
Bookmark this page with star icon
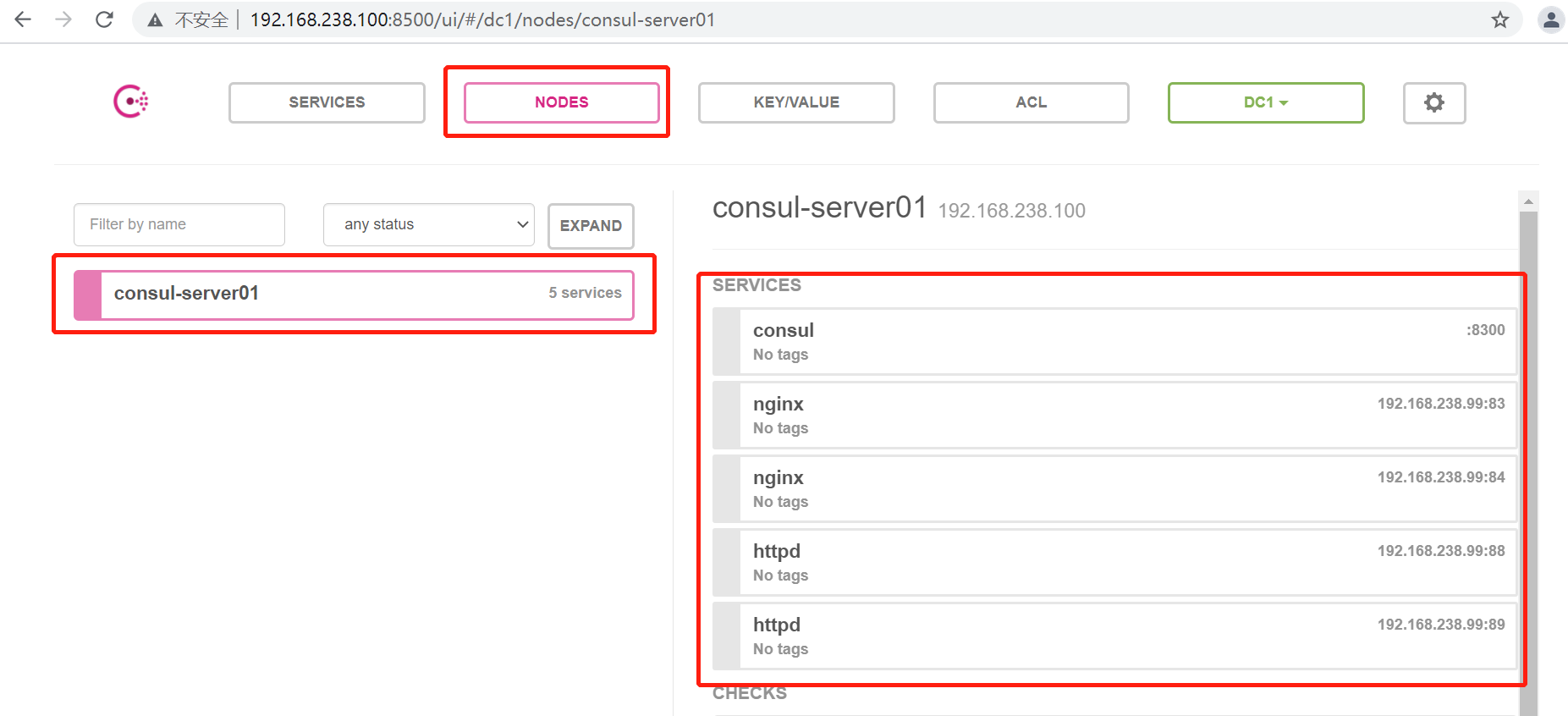1500,19
